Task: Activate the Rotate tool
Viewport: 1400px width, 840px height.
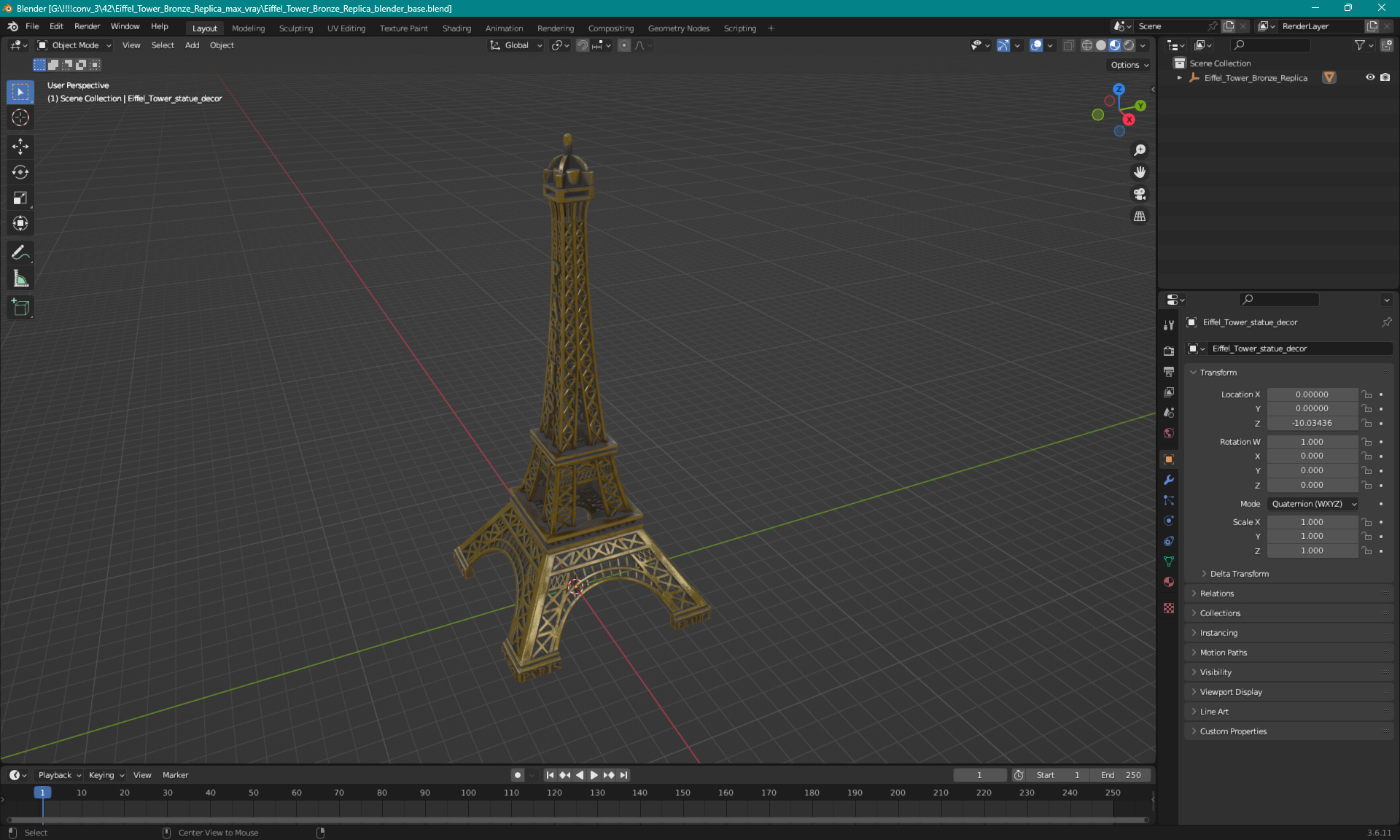Action: 20,172
